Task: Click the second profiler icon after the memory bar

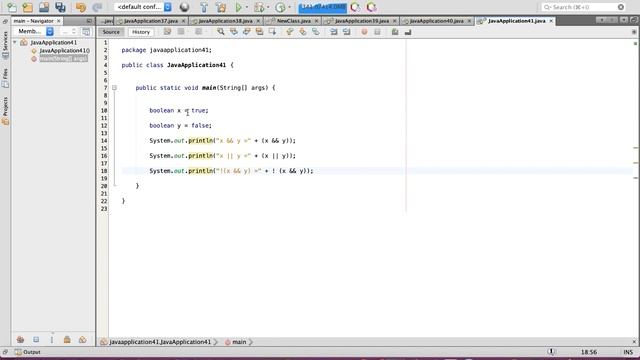Action: (371, 7)
